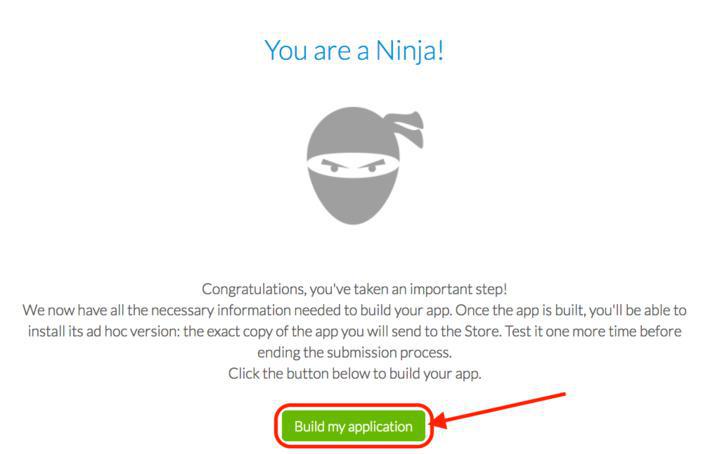This screenshot has height=454, width=715.
Task: Click the lower mask of the ninja face
Action: coord(352,198)
